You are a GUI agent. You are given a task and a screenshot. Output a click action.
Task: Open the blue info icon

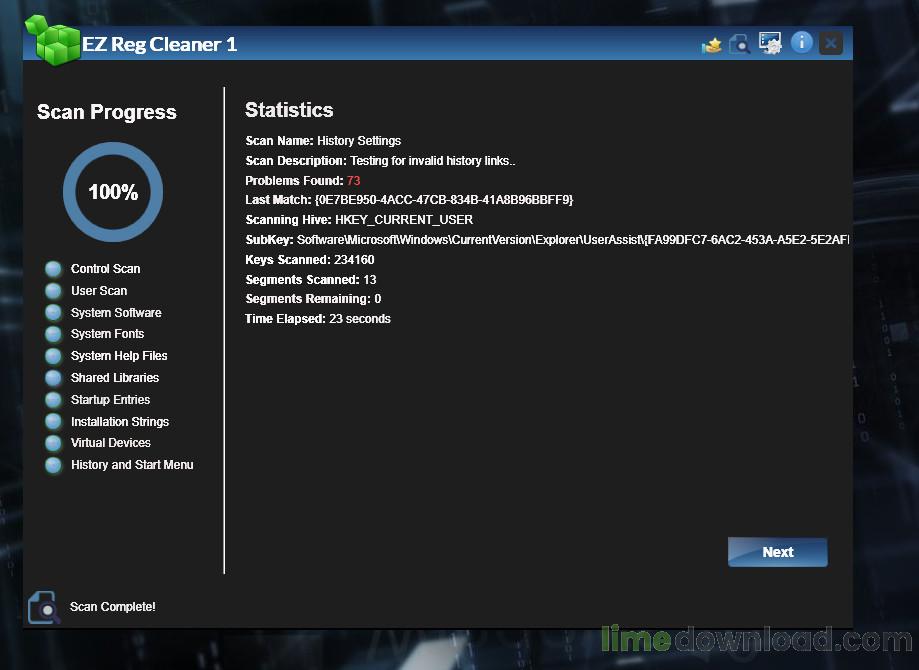801,42
